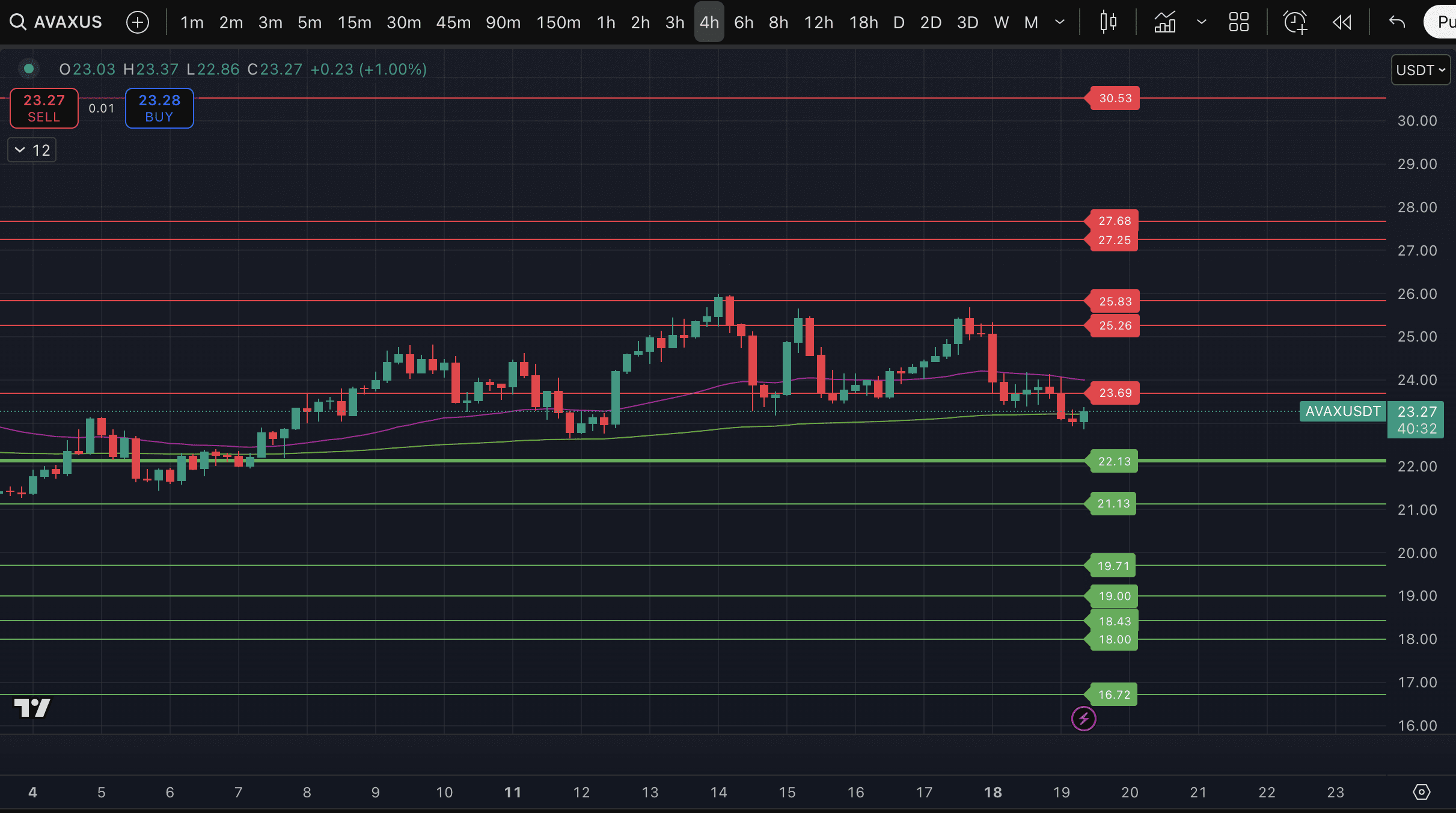The width and height of the screenshot is (1456, 813).
Task: Select the 90m interval
Action: coord(503,22)
